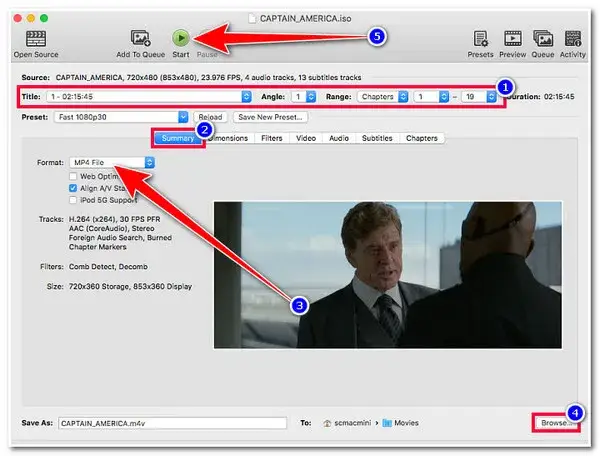Open the Title dropdown showing 1 - 02:15:45
The image size is (600, 456).
pos(150,96)
